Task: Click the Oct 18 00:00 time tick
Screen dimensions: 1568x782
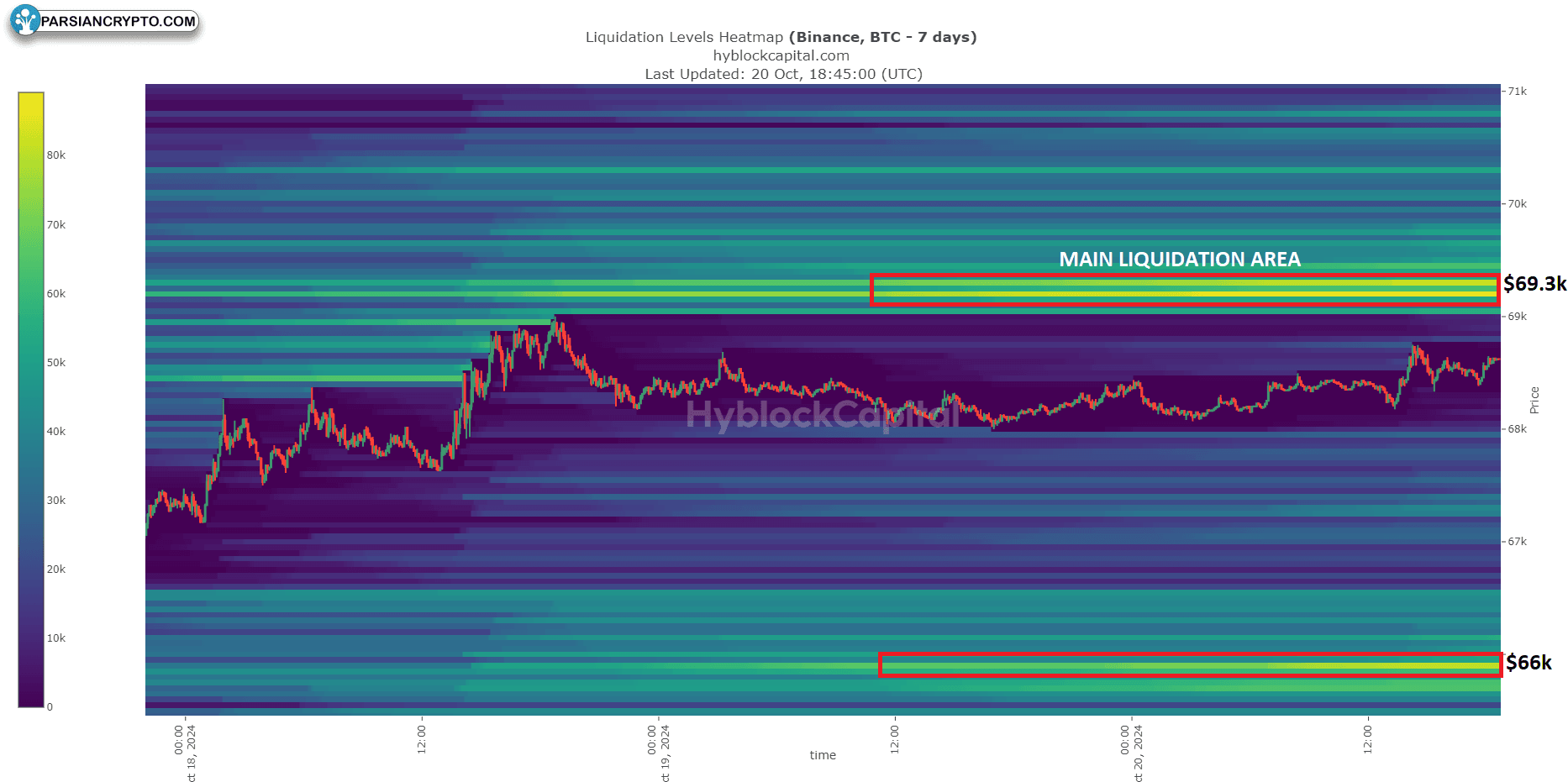Action: (185, 753)
